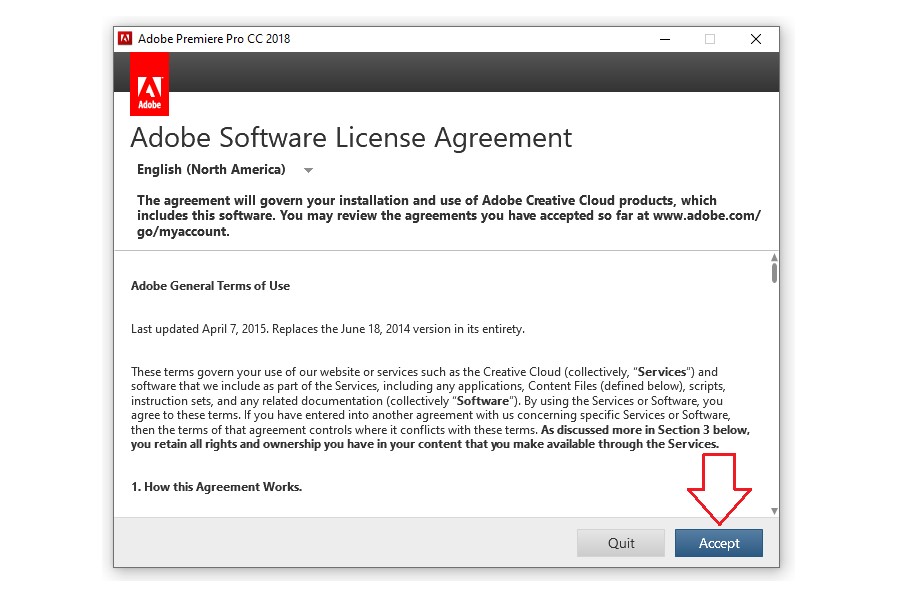The image size is (897, 609).
Task: Click the scroll down arrow of agreement text
Action: (774, 511)
